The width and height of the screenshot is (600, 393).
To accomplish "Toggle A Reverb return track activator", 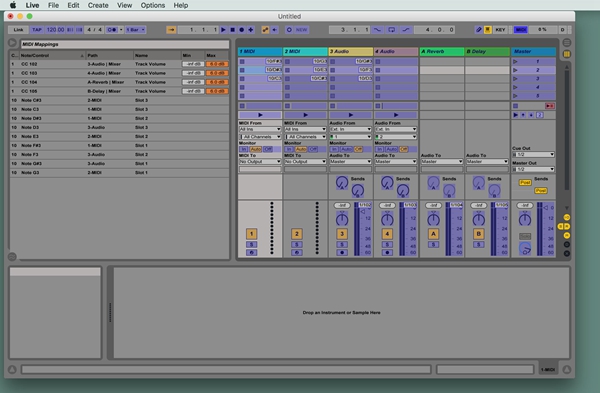I will [433, 233].
